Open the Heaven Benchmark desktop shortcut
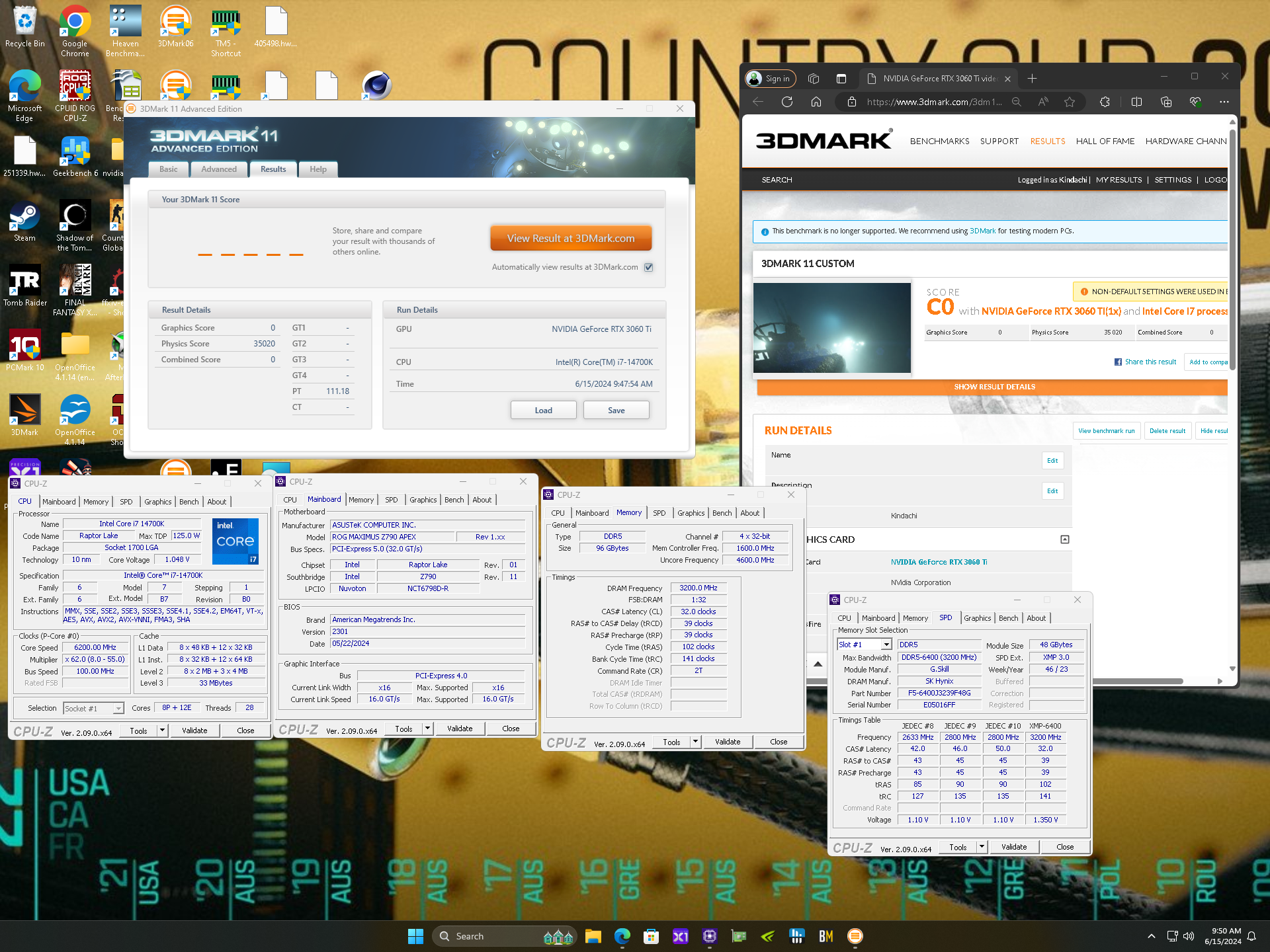Screen dimensions: 1270x952 [125, 31]
